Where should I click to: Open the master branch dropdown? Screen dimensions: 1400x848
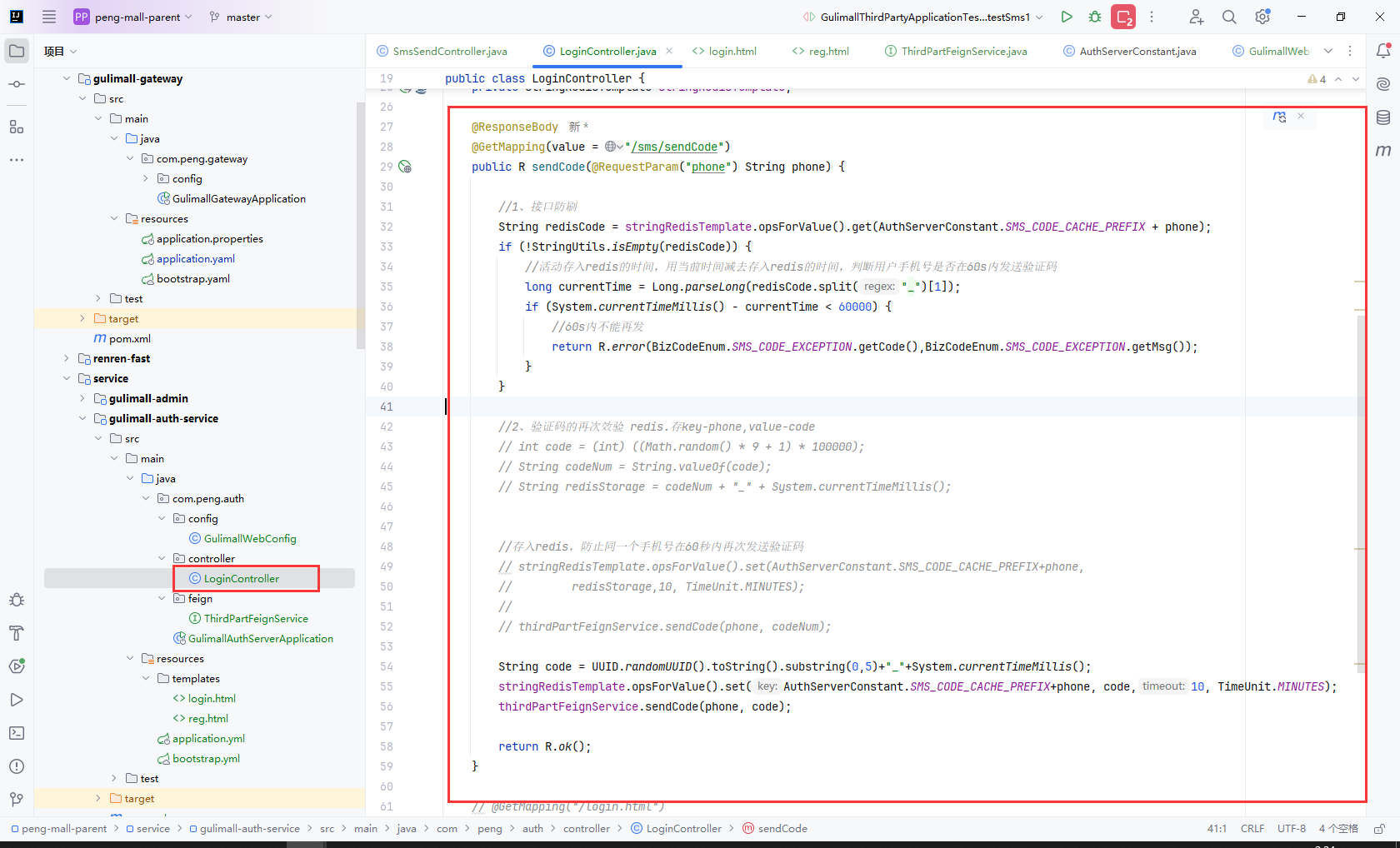point(241,17)
